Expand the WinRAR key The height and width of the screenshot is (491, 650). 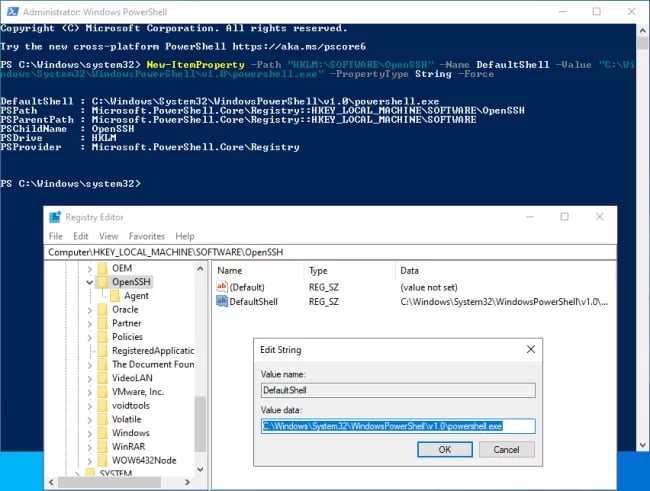pos(90,447)
